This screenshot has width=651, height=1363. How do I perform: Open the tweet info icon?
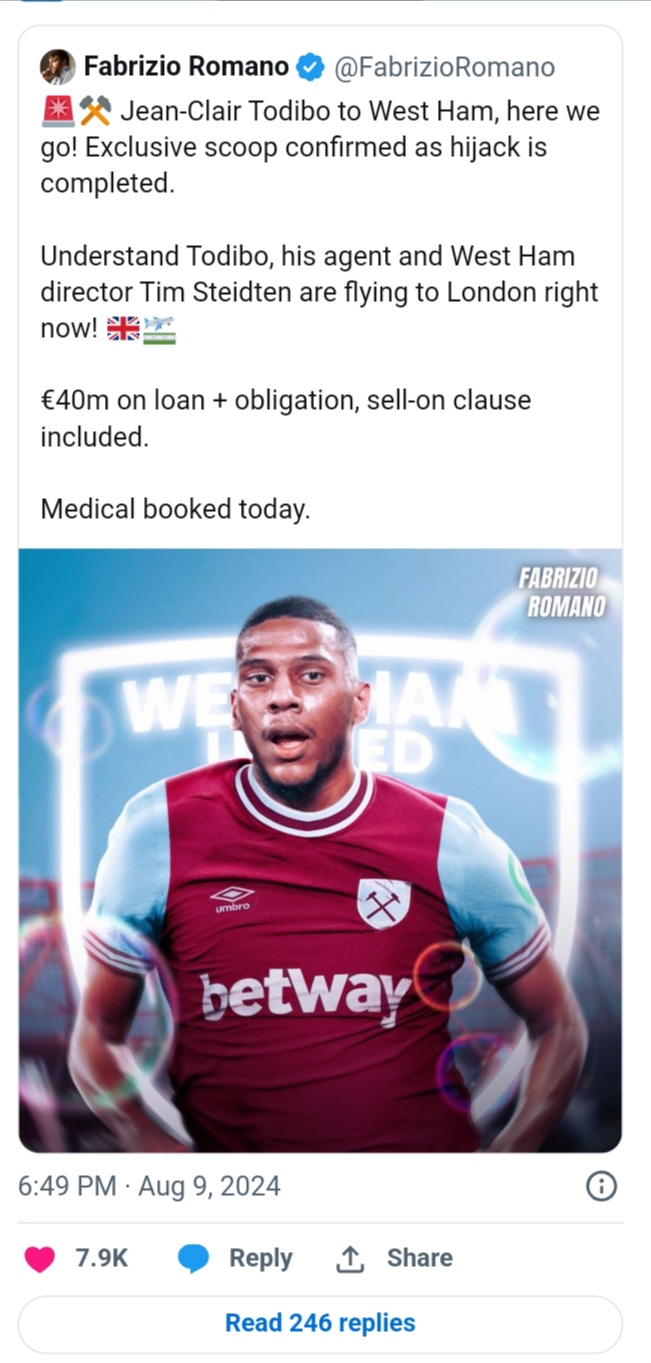[x=600, y=1186]
